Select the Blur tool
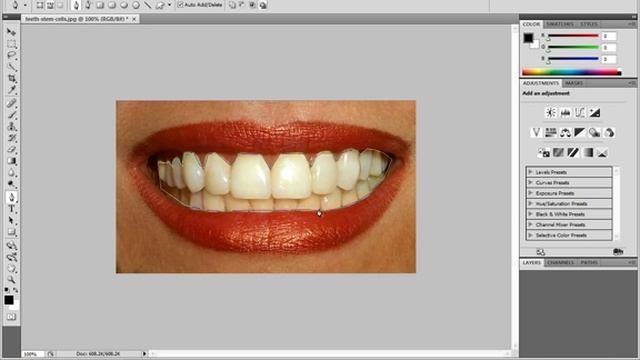 click(11, 173)
